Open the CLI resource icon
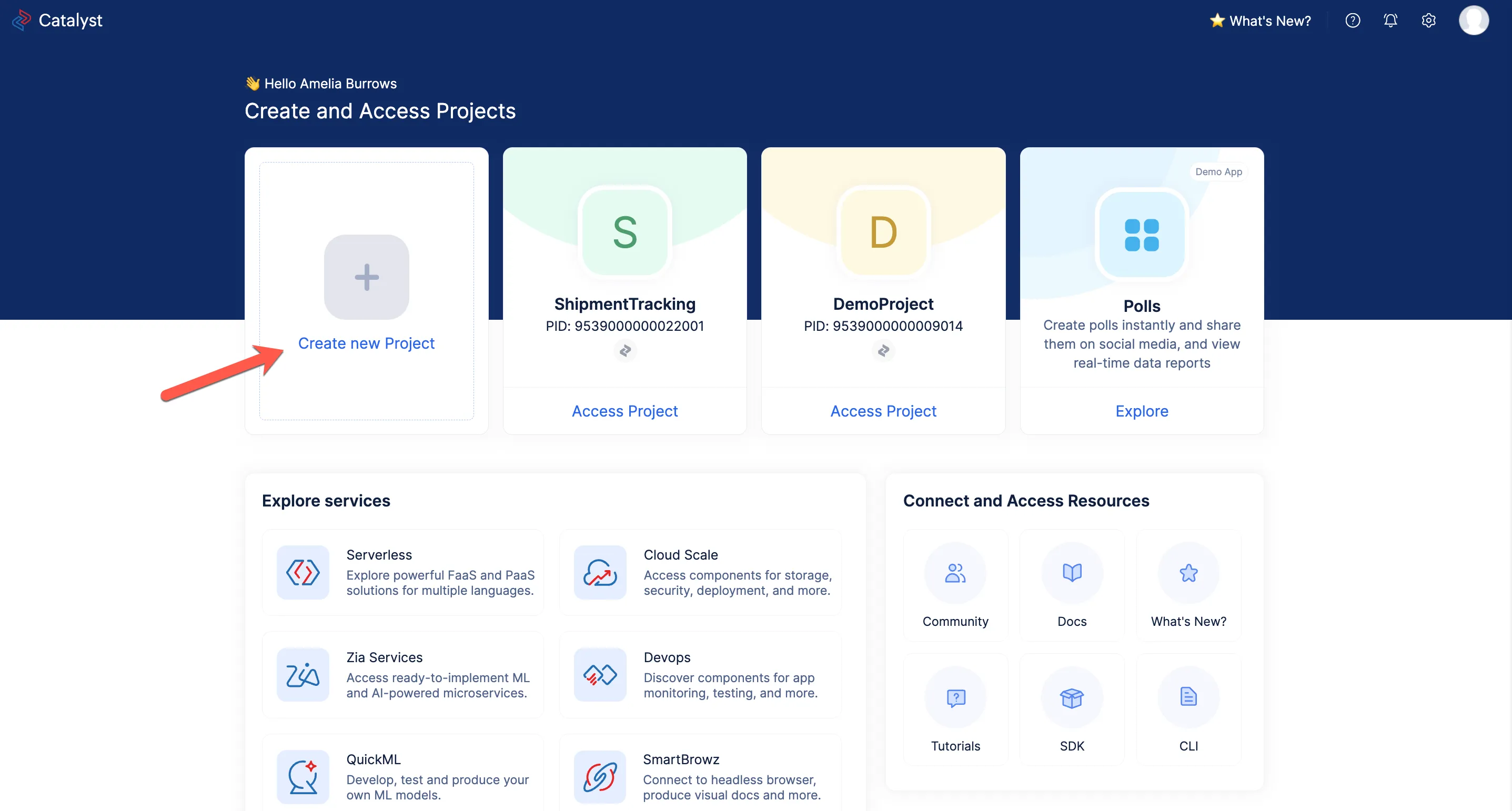The height and width of the screenshot is (811, 1512). (1188, 697)
